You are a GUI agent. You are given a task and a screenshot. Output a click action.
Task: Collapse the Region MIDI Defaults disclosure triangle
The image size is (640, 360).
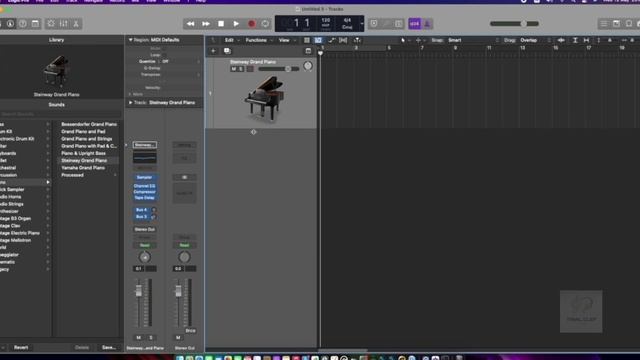[x=130, y=40]
